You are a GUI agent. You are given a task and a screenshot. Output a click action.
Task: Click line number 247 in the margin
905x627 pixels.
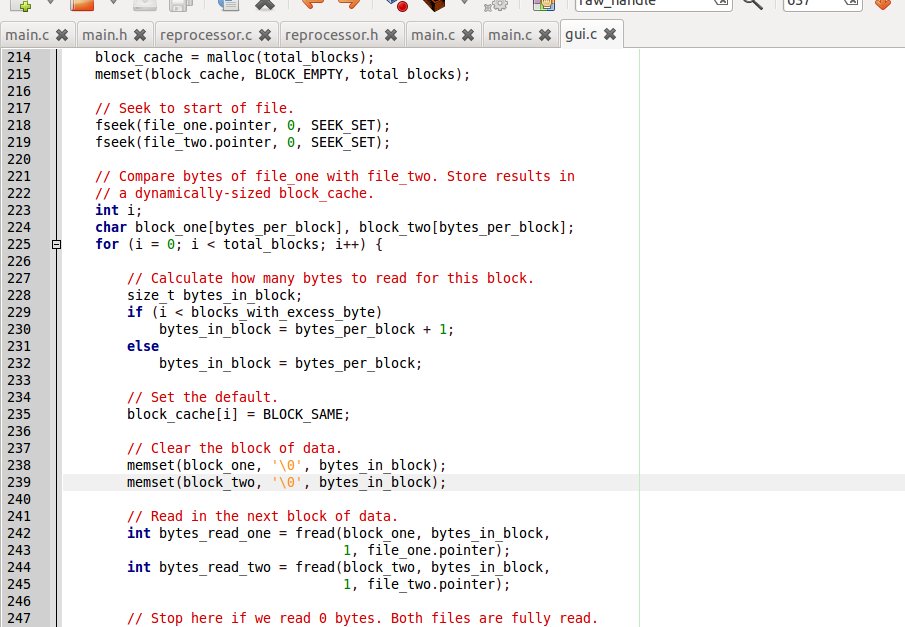click(19, 618)
